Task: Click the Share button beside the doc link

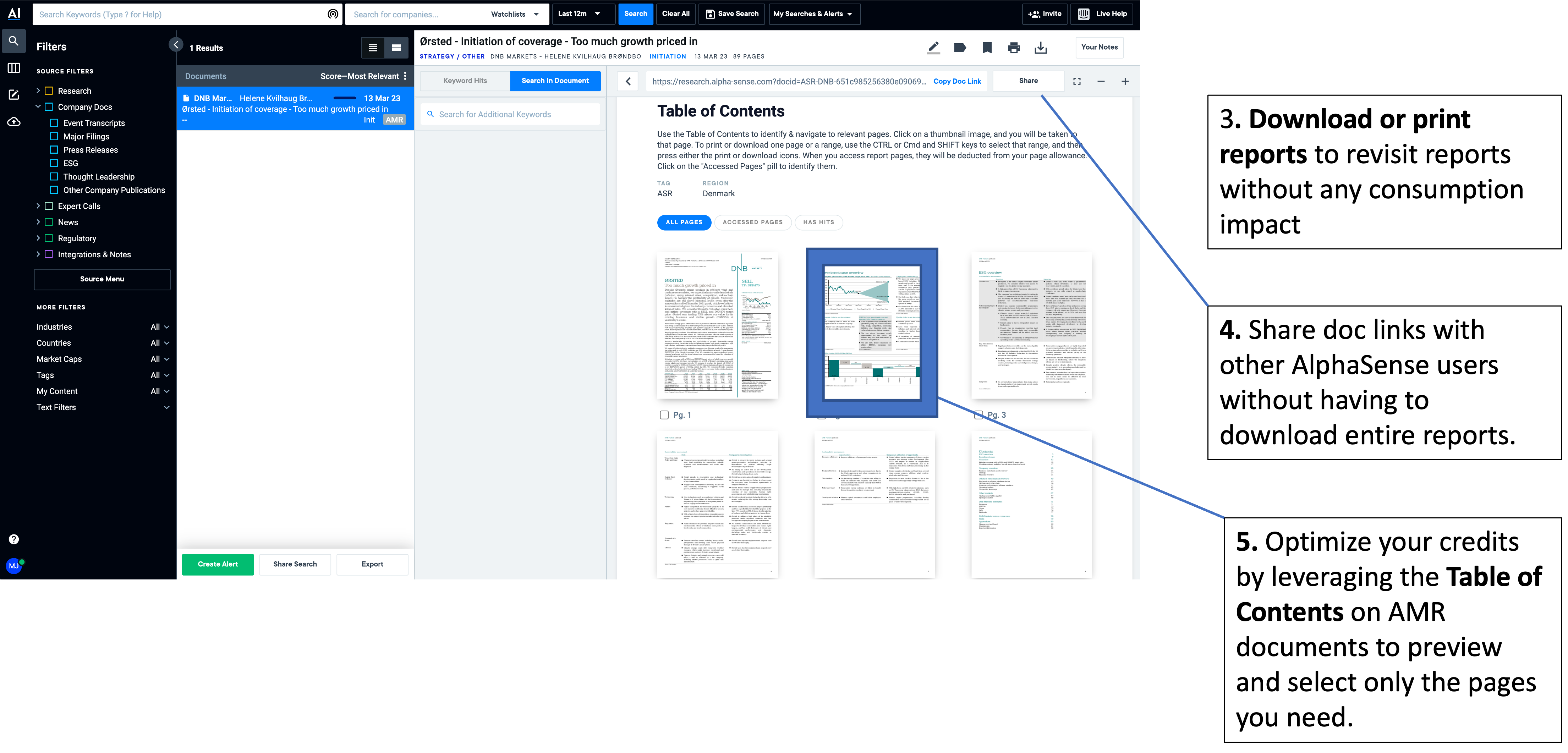Action: coord(1028,80)
